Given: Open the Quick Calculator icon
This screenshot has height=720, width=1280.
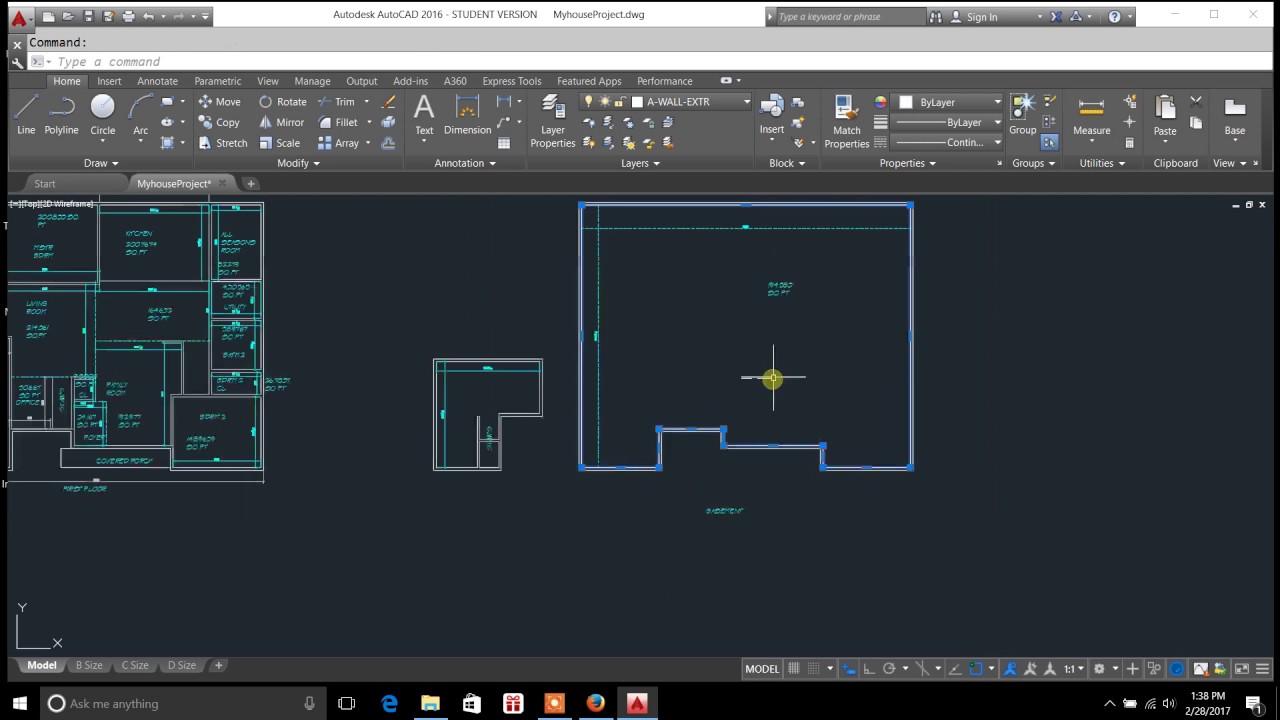Looking at the screenshot, I should [x=1130, y=143].
